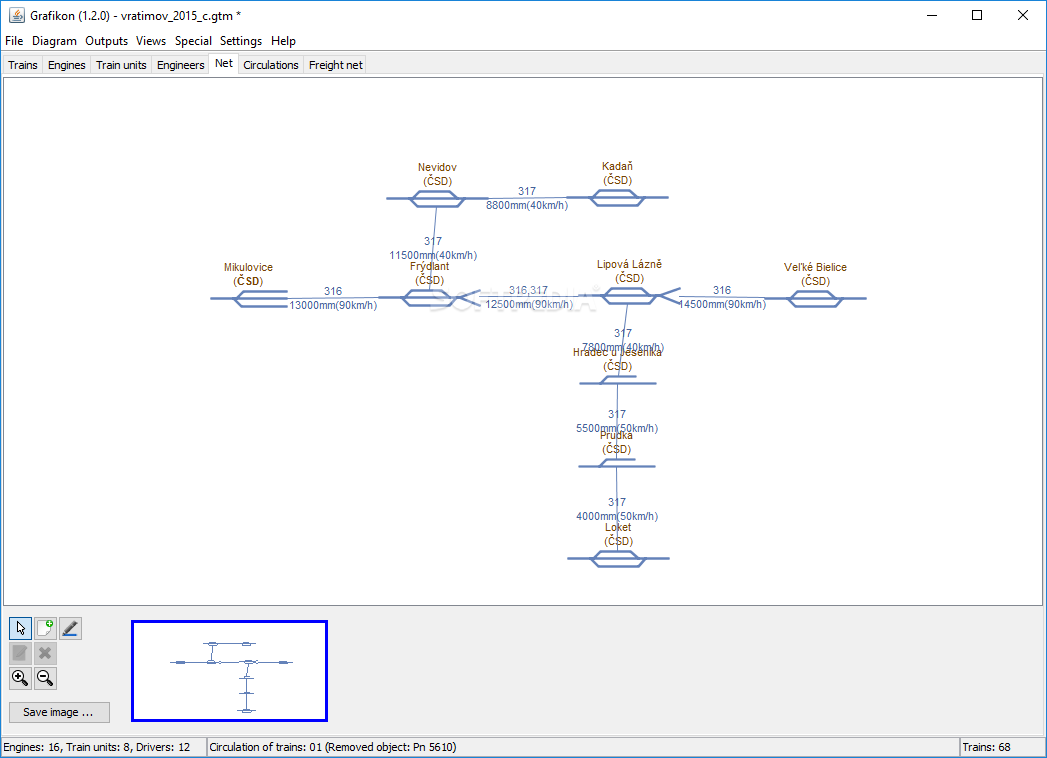
Task: Select the Kadaň station node
Action: pyautogui.click(x=617, y=198)
